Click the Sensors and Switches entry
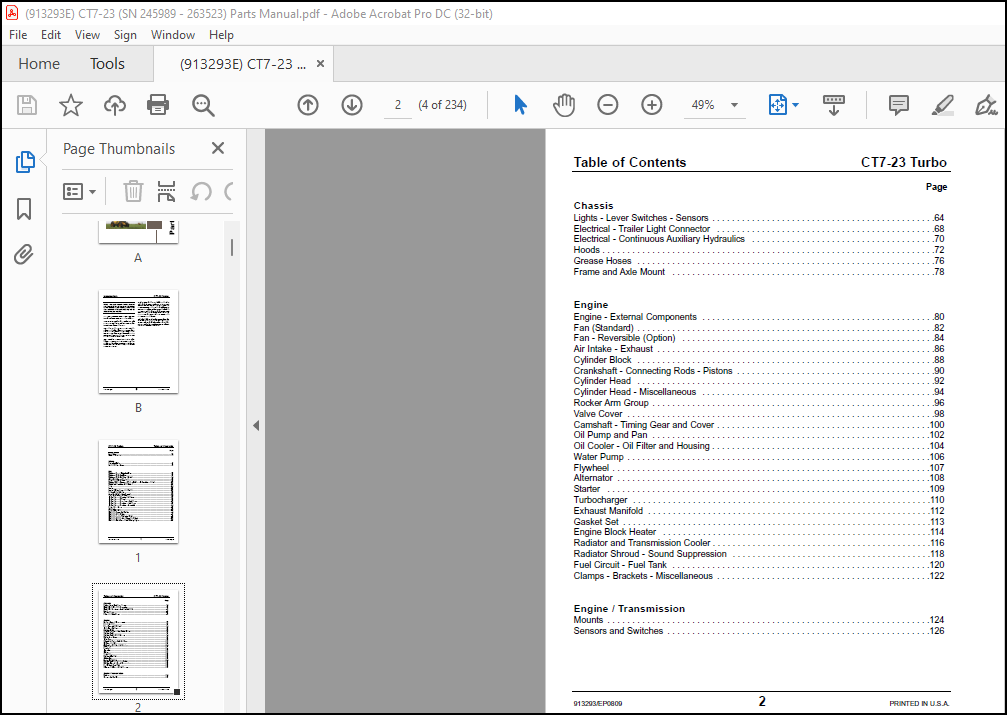This screenshot has width=1007, height=715. [x=758, y=631]
